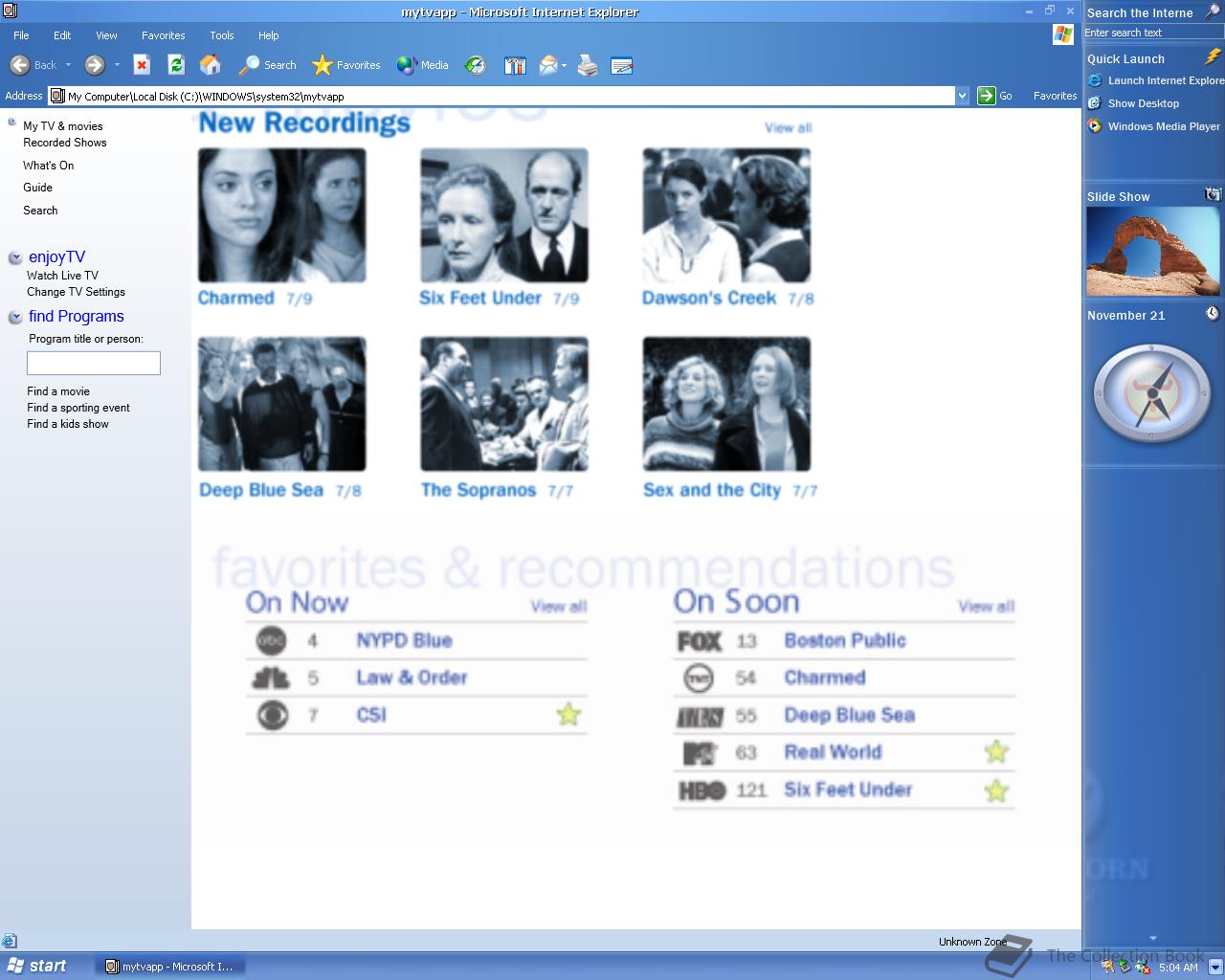Click the Edit page toolbar icon
Image resolution: width=1225 pixels, height=980 pixels.
pos(622,65)
